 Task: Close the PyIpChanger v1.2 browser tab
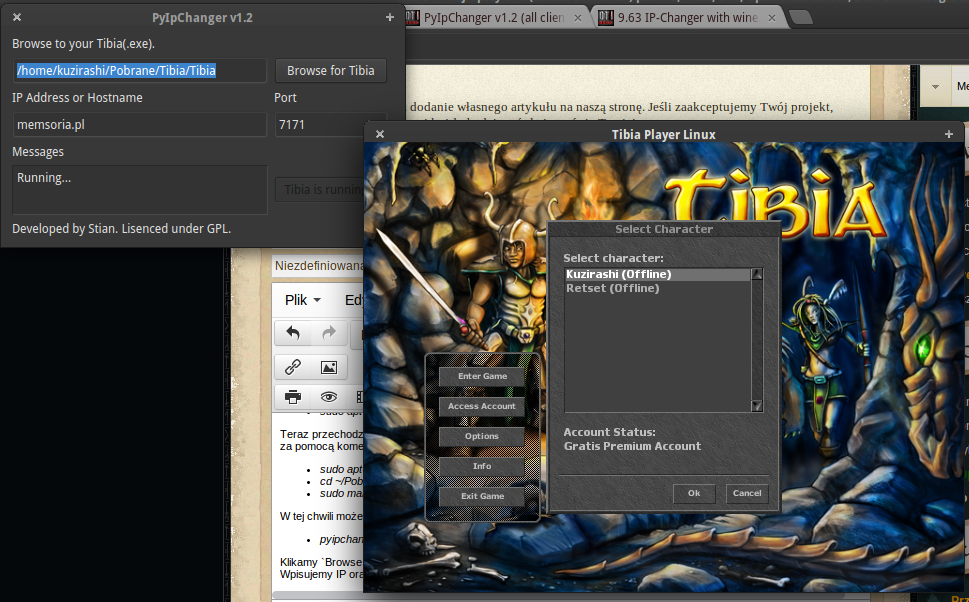click(x=578, y=18)
